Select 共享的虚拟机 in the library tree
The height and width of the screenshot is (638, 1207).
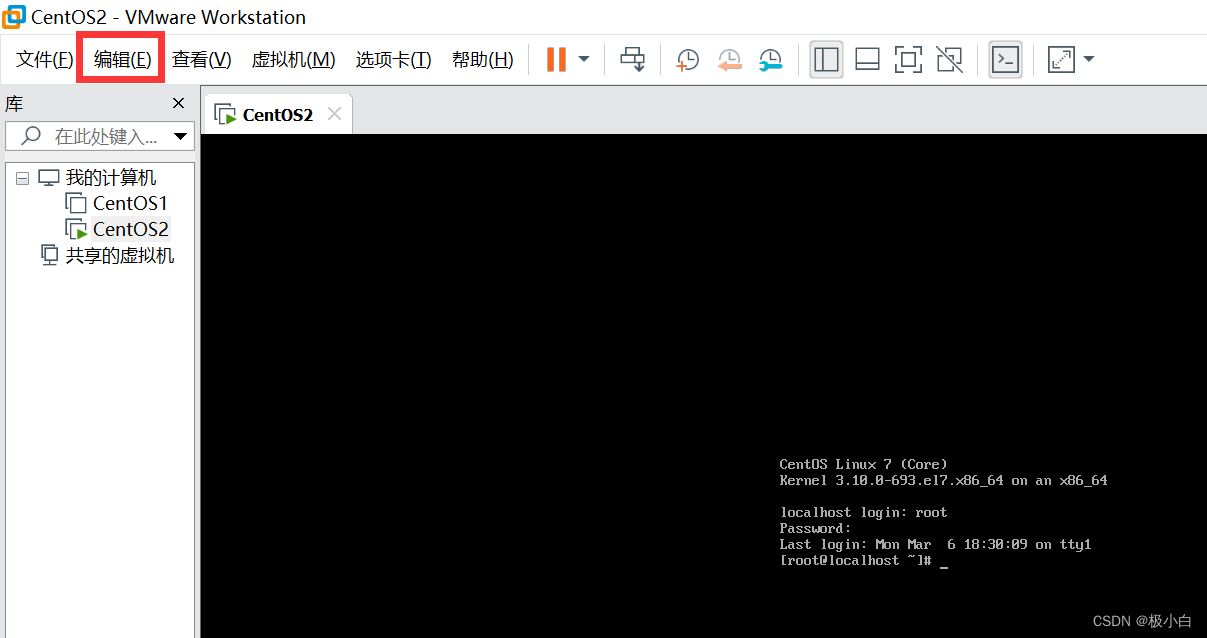pos(120,255)
